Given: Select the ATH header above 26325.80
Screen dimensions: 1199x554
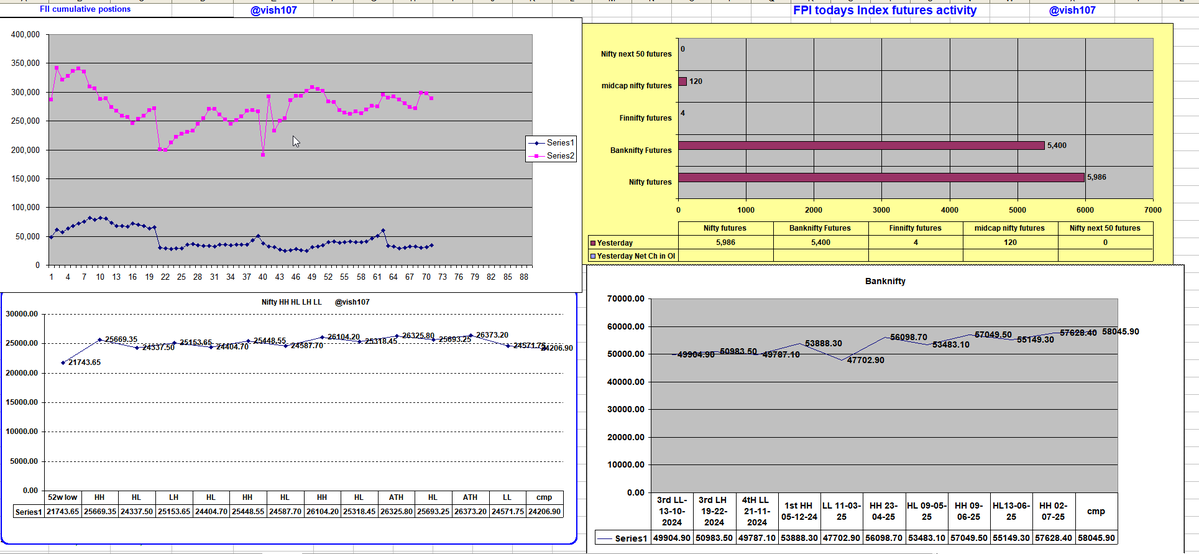Looking at the screenshot, I should [396, 497].
